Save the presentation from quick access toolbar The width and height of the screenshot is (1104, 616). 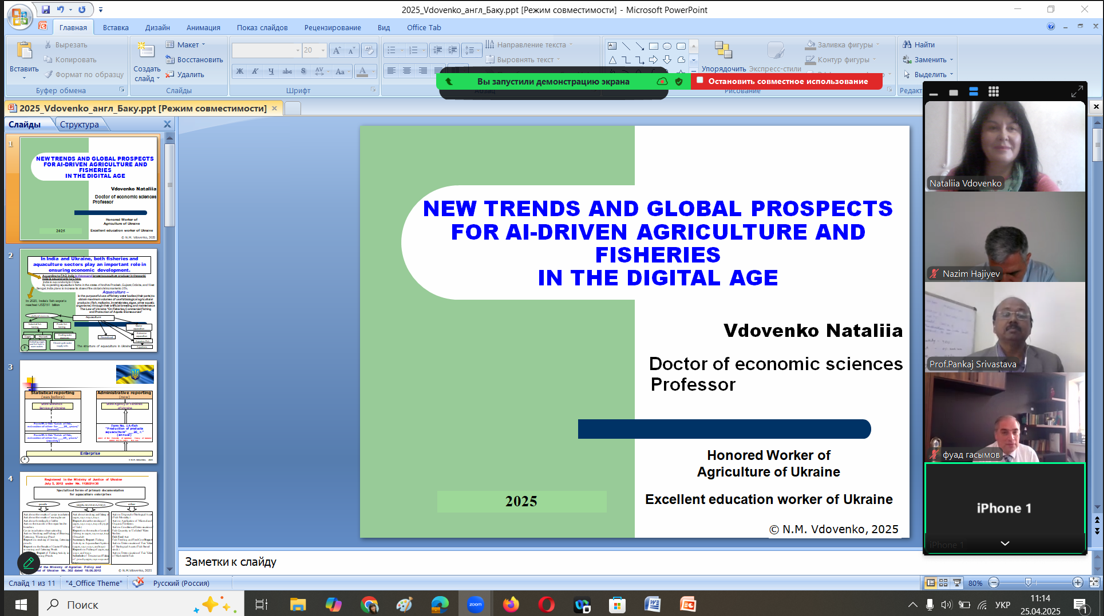pyautogui.click(x=45, y=10)
